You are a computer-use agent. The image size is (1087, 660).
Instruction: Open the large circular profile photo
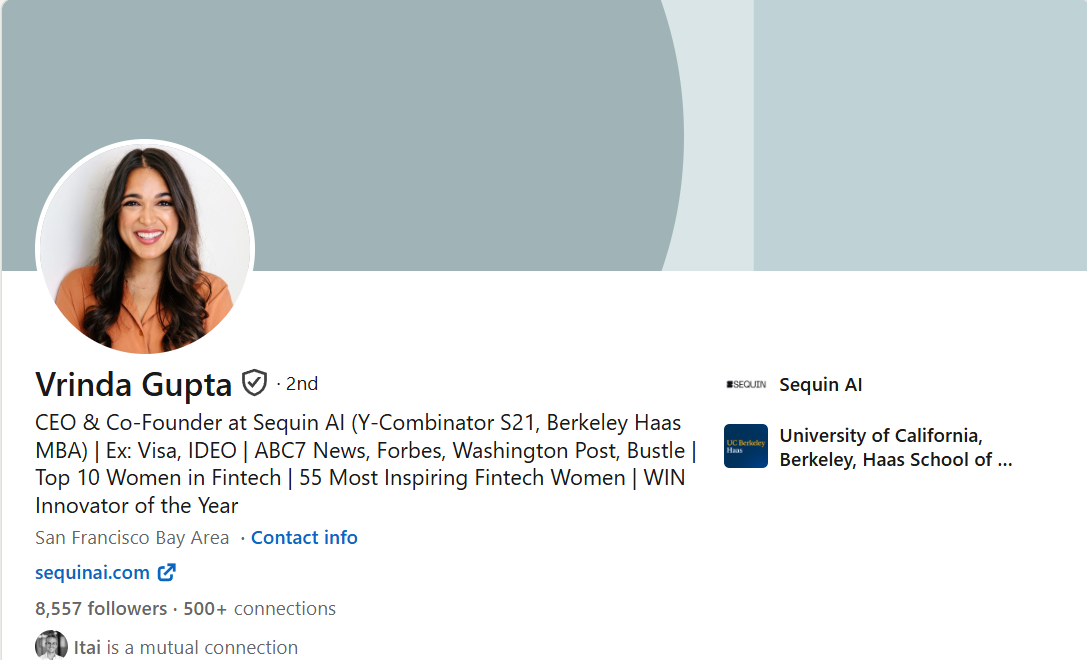tap(145, 247)
